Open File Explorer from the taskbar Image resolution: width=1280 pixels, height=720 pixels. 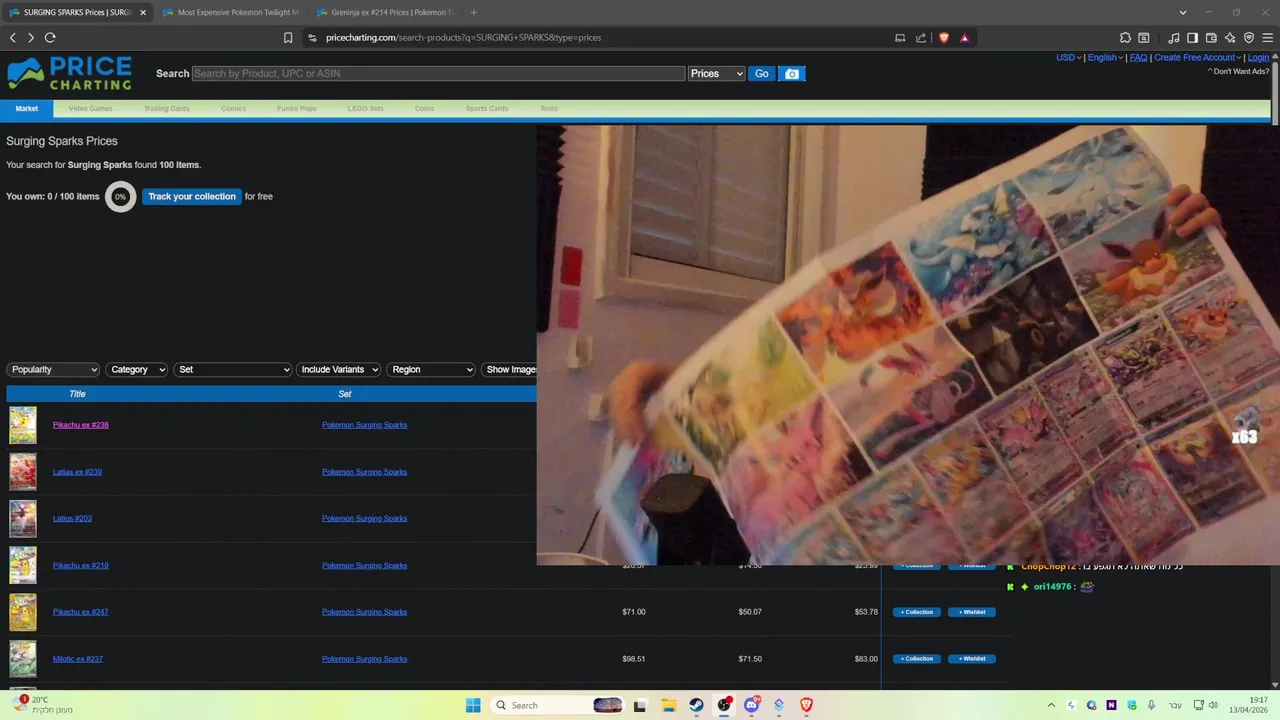tap(668, 705)
